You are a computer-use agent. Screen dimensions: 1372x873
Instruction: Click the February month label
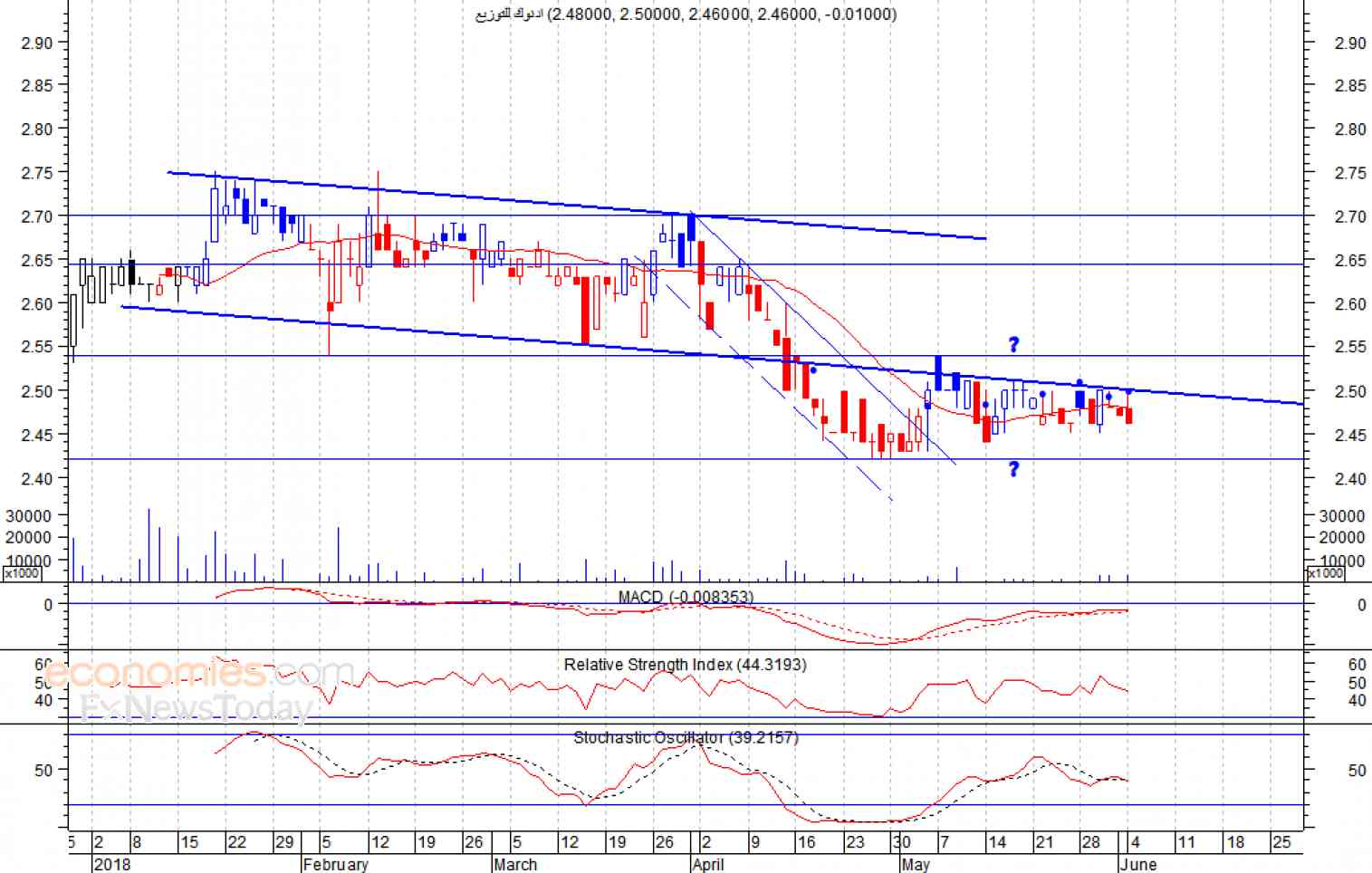[335, 864]
